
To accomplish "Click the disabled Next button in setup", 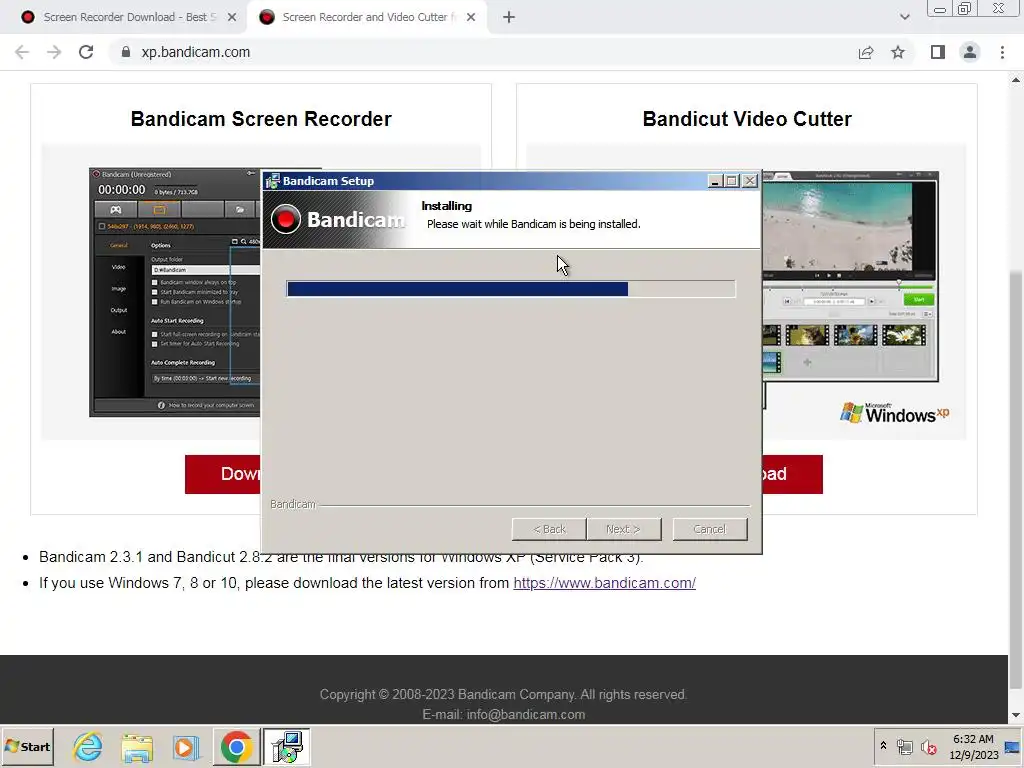I will [x=624, y=529].
